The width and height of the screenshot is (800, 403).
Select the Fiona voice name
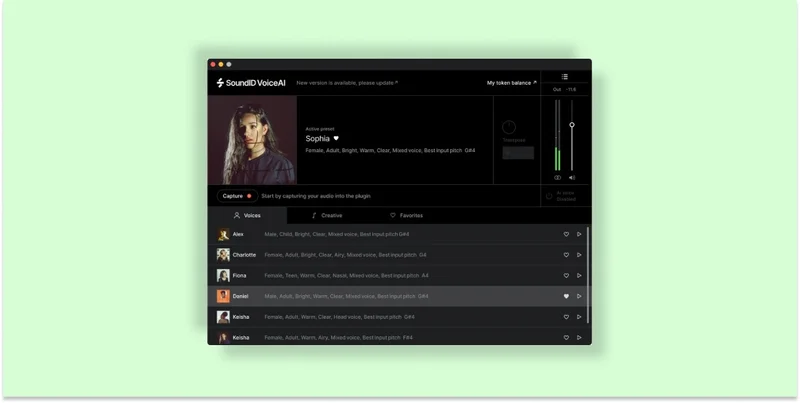tap(239, 275)
